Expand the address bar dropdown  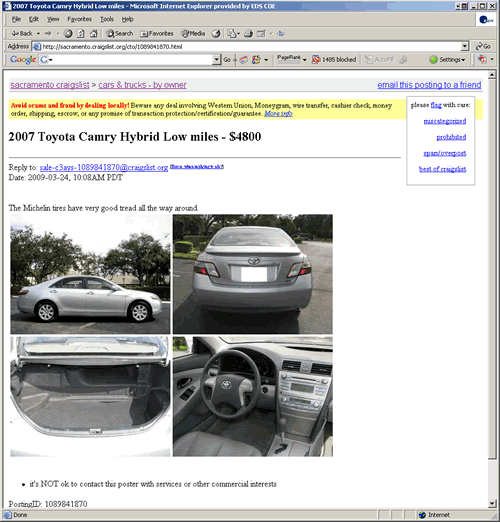click(465, 46)
